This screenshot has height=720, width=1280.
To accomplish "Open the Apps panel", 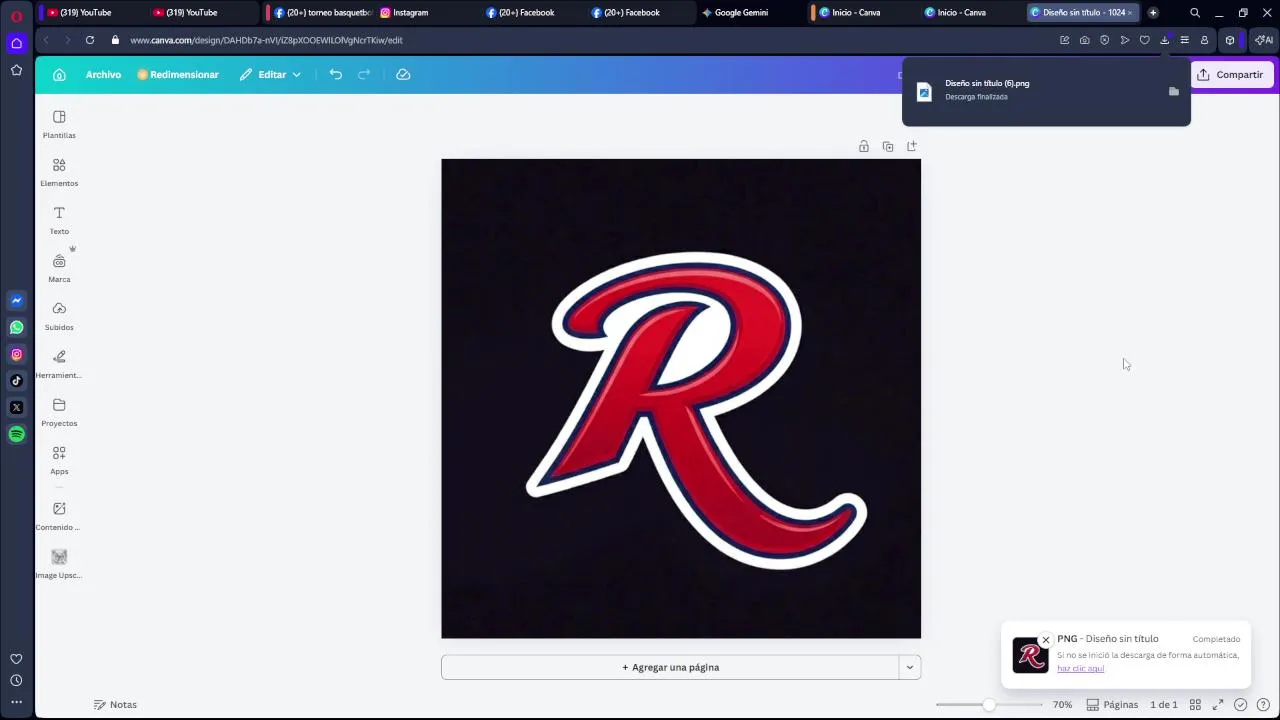I will point(59,460).
